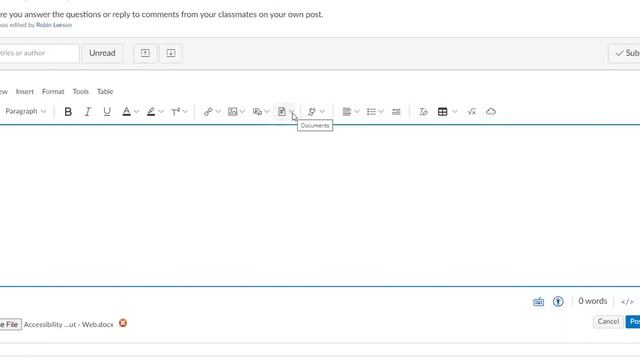Open the Paragraph style dropdown

click(25, 111)
